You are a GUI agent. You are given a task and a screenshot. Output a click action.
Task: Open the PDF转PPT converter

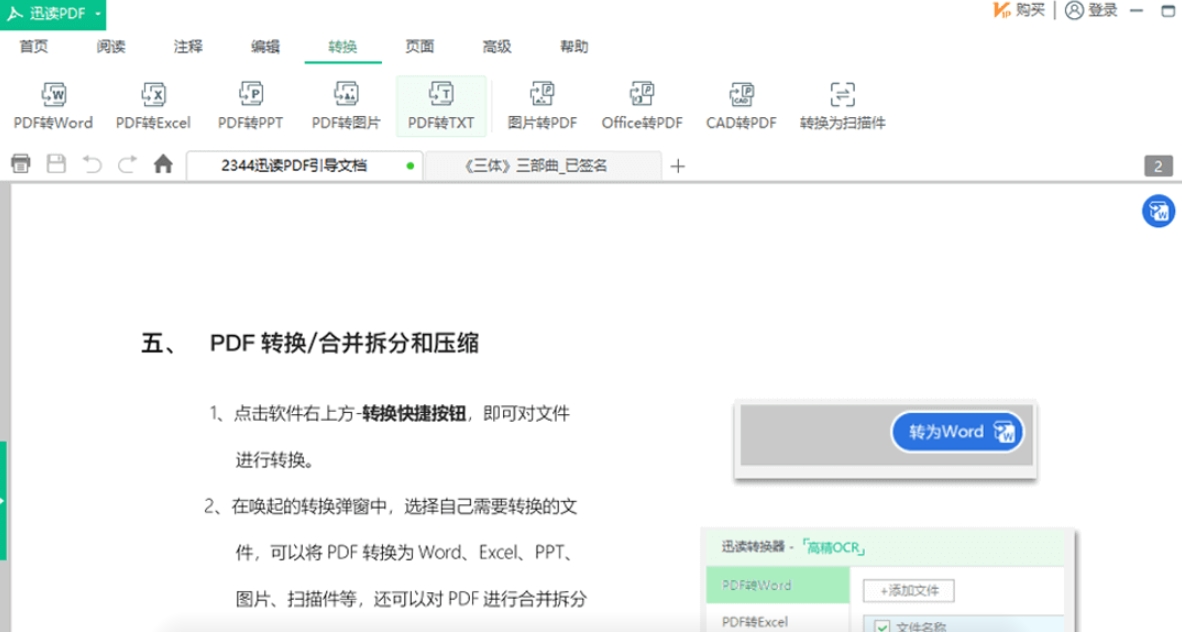point(250,106)
